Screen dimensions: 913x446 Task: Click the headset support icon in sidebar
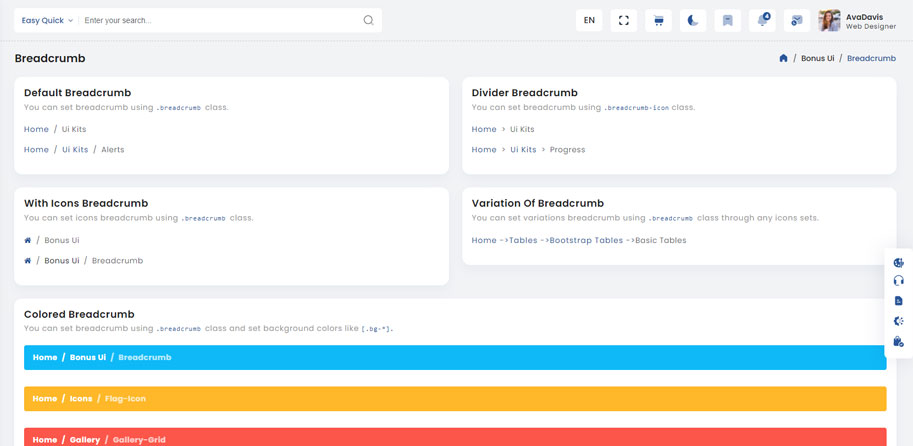pyautogui.click(x=898, y=281)
